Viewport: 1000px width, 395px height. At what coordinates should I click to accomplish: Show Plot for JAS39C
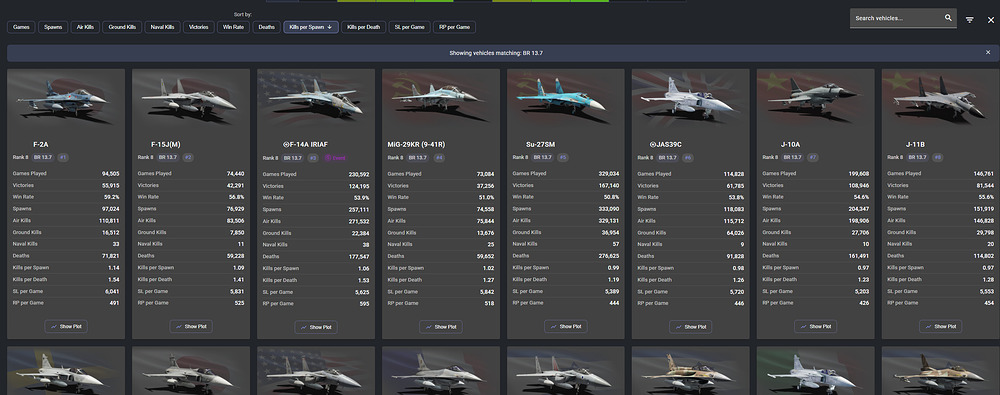[691, 327]
